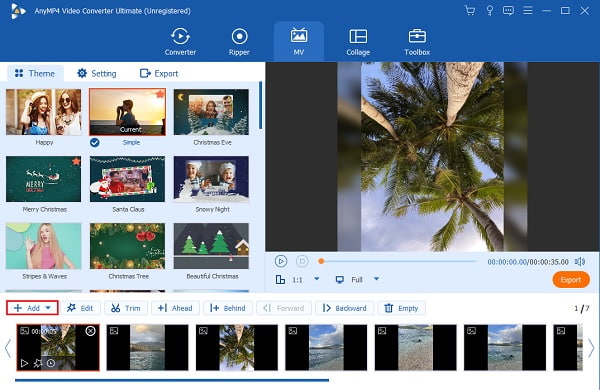Click the aspect ratio icon

[280, 280]
